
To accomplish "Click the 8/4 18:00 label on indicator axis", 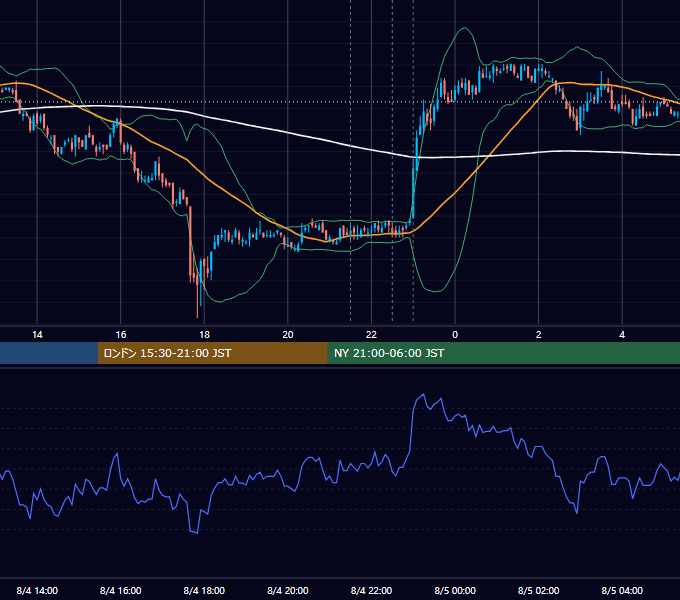I will pyautogui.click(x=204, y=591).
